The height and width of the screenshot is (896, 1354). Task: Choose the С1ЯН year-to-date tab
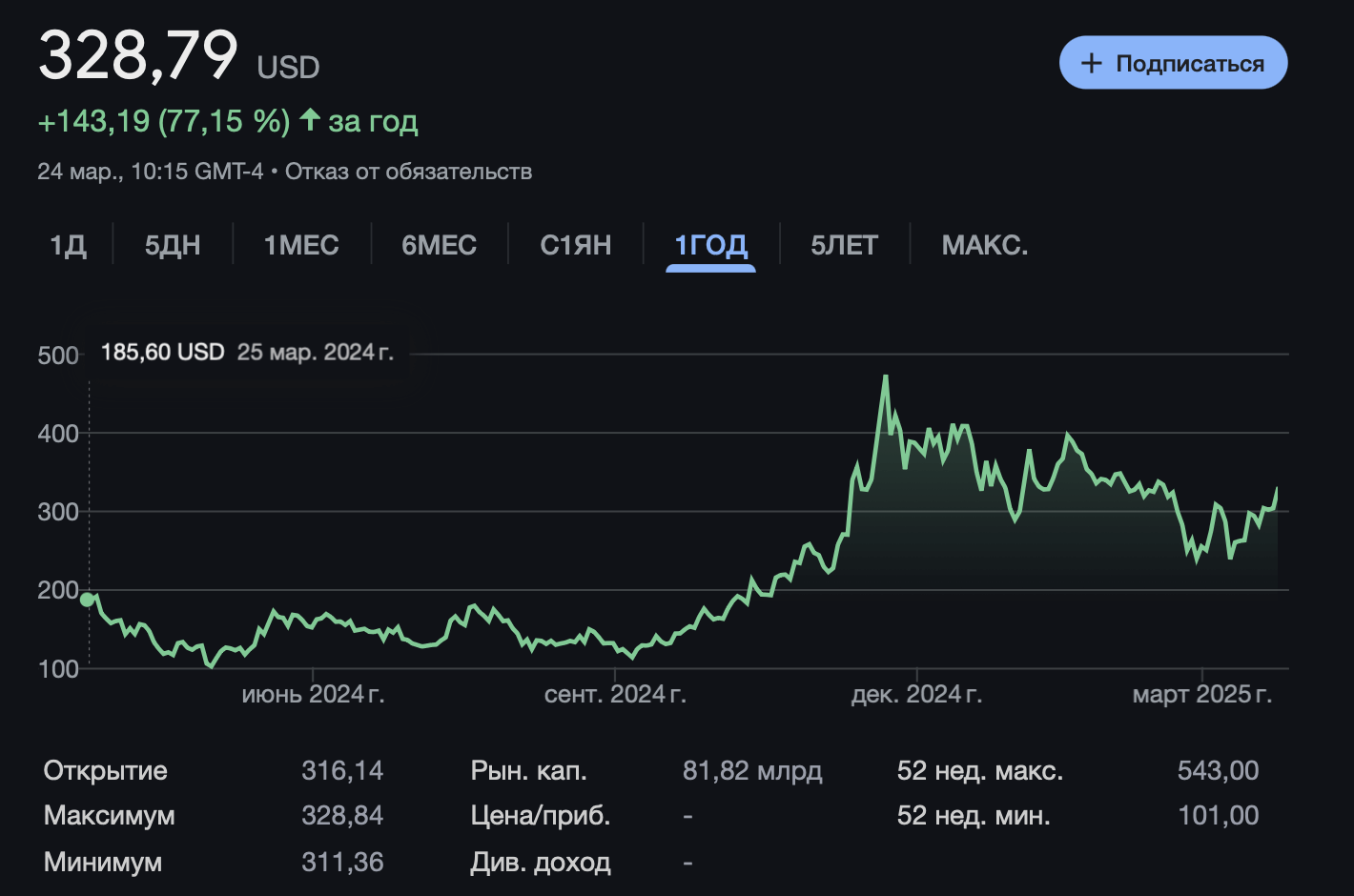click(575, 245)
